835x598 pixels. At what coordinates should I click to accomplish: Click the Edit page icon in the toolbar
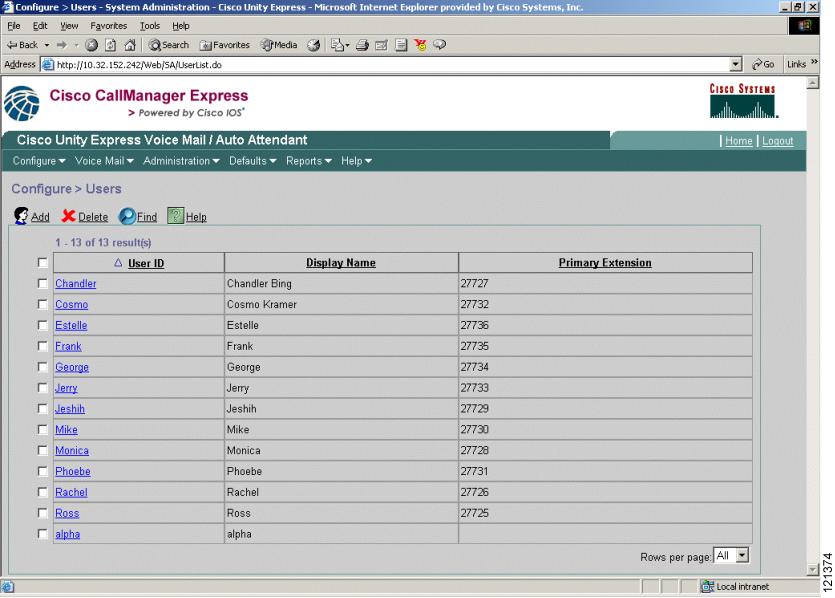(x=381, y=45)
